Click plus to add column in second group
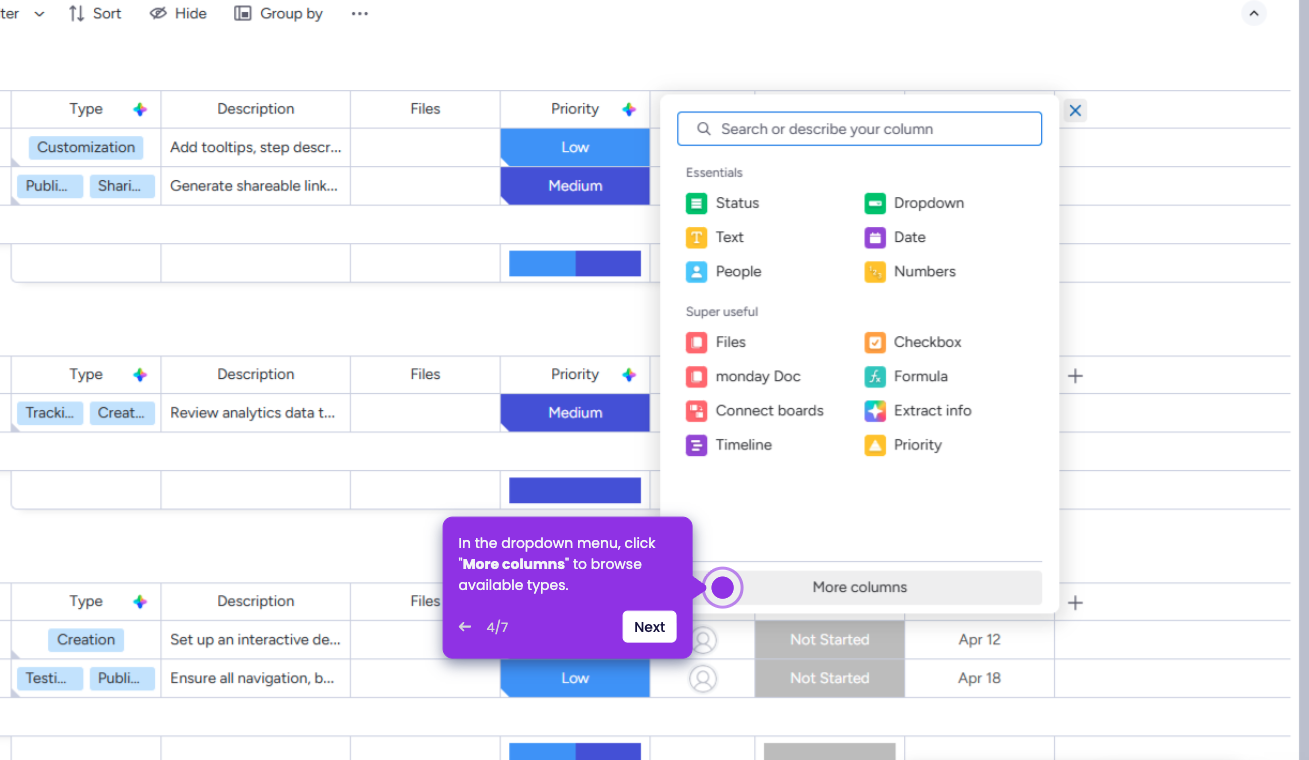Image resolution: width=1309 pixels, height=760 pixels. click(1075, 376)
